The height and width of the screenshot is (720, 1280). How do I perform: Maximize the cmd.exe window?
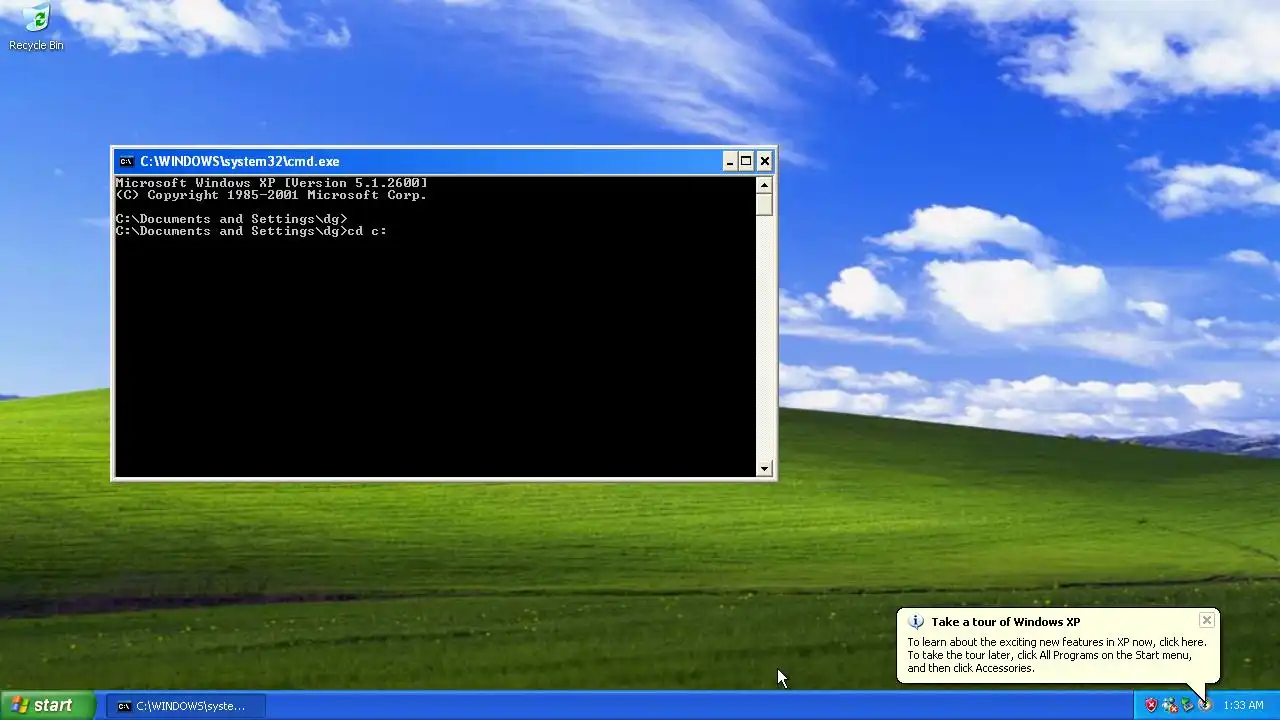point(746,161)
